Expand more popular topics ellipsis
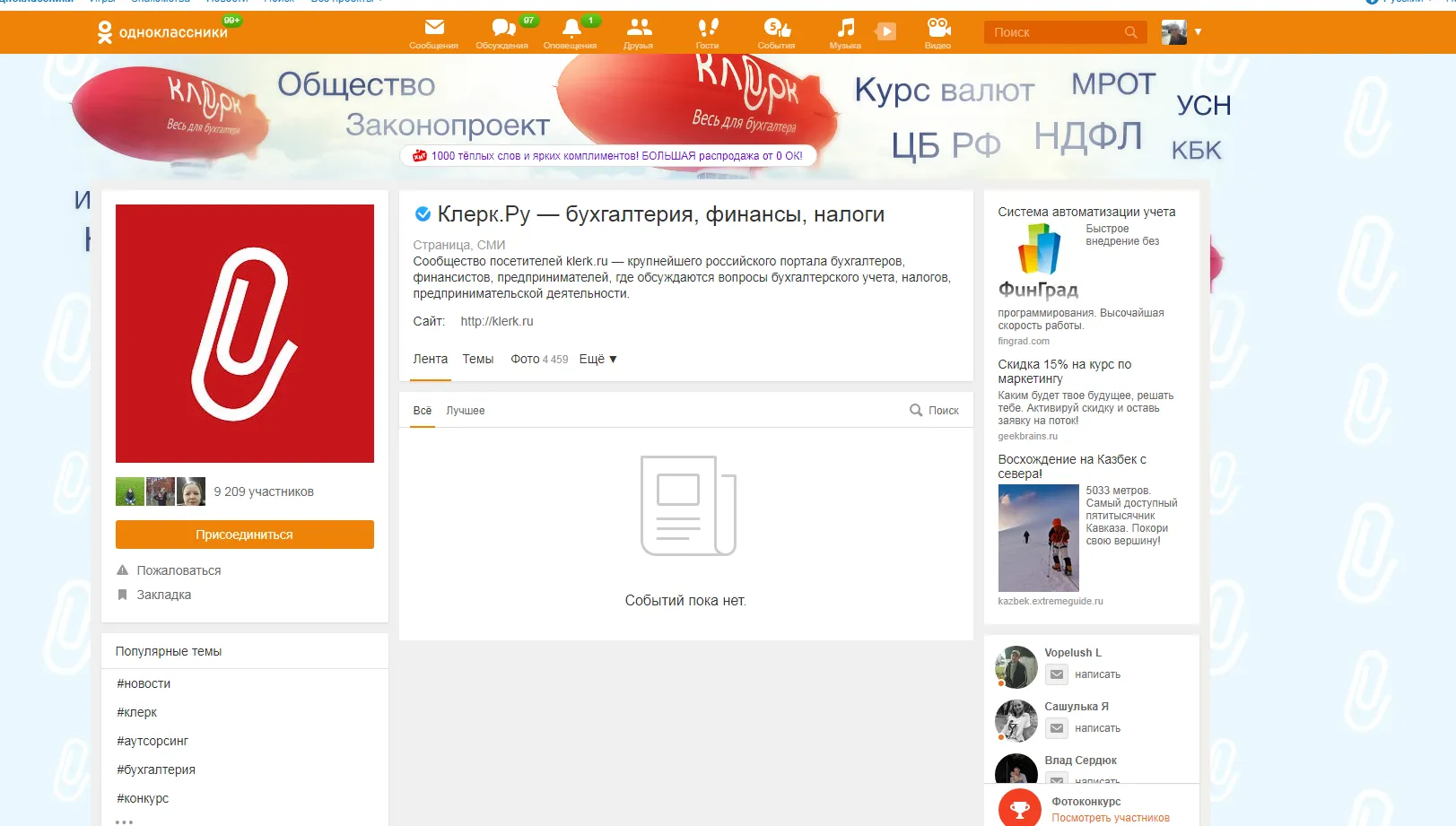 click(124, 821)
